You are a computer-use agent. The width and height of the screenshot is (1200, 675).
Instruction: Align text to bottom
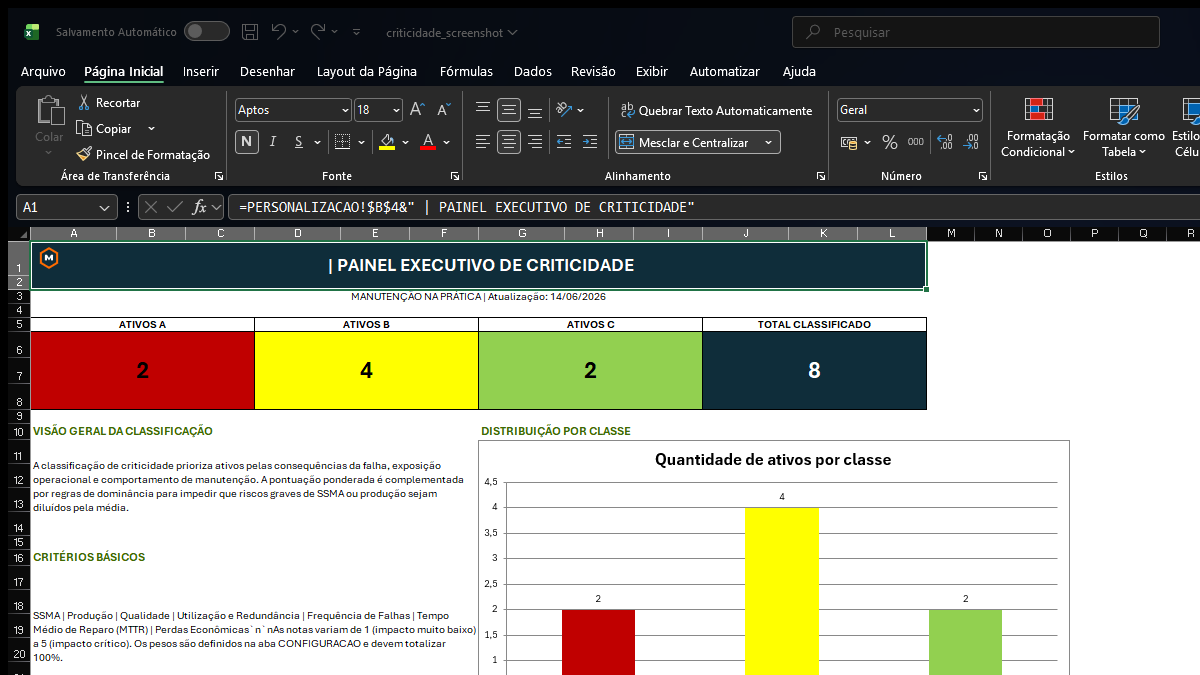[x=535, y=110]
